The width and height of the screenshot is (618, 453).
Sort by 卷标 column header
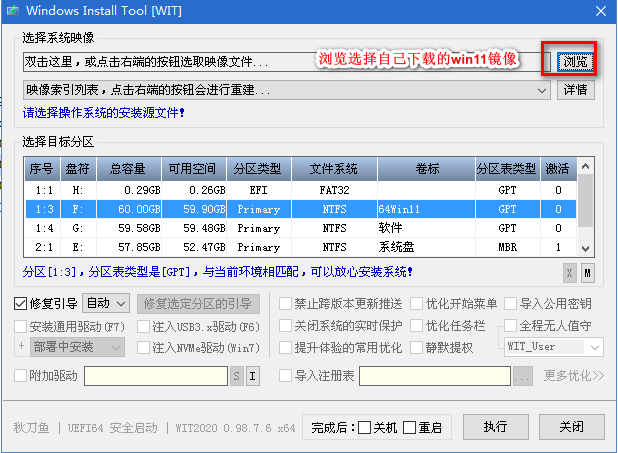(x=426, y=169)
